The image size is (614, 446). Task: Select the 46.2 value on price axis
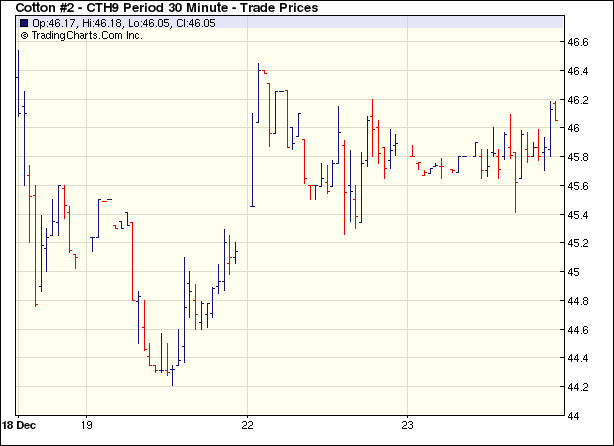coord(579,100)
